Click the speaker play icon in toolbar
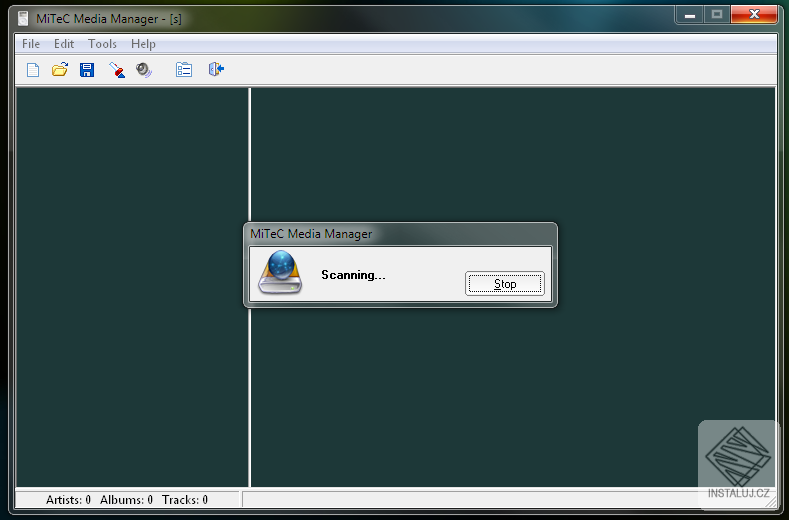Image resolution: width=789 pixels, height=520 pixels. pyautogui.click(x=144, y=69)
